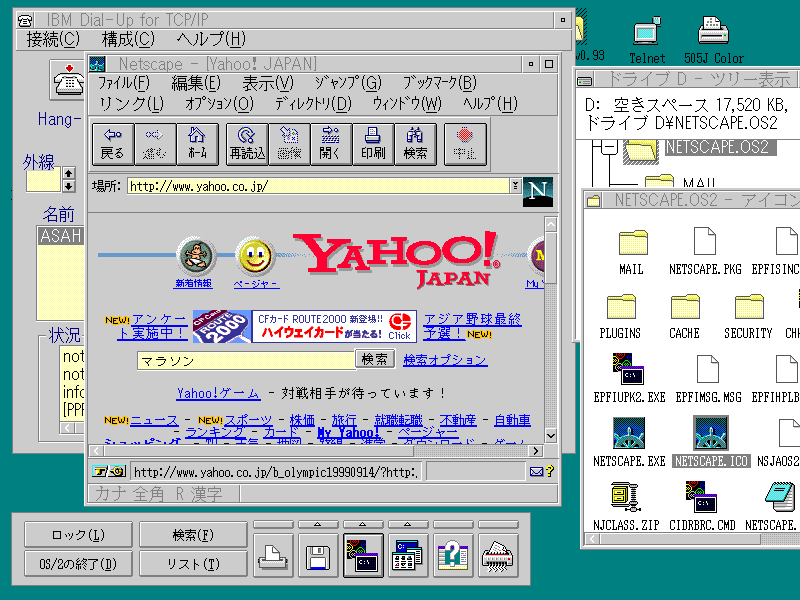The image size is (800, 600).
Task: Click the security key icon in Netscape status bar
Action: 109,471
